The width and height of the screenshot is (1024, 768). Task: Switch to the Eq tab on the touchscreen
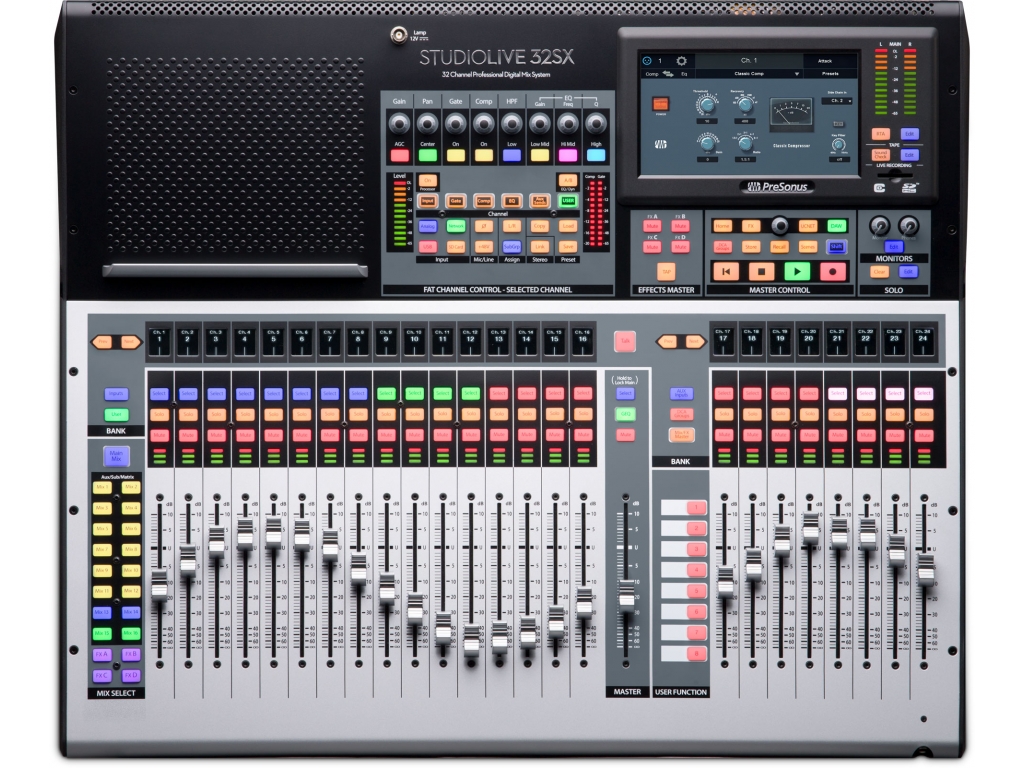coord(684,74)
